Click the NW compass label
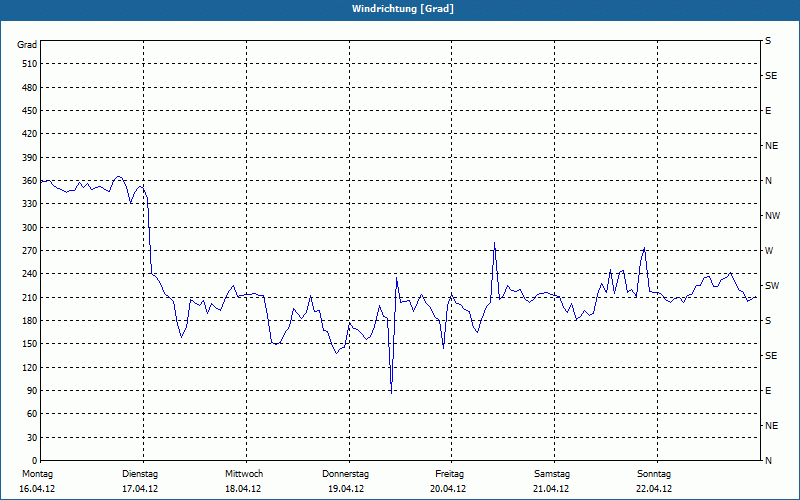 click(x=772, y=216)
